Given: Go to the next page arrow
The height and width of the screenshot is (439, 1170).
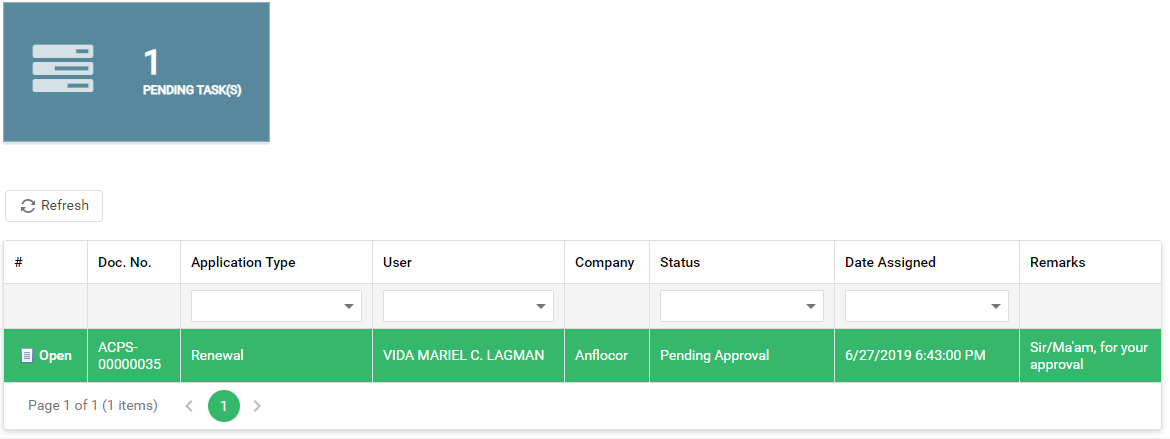Looking at the screenshot, I should pyautogui.click(x=257, y=406).
